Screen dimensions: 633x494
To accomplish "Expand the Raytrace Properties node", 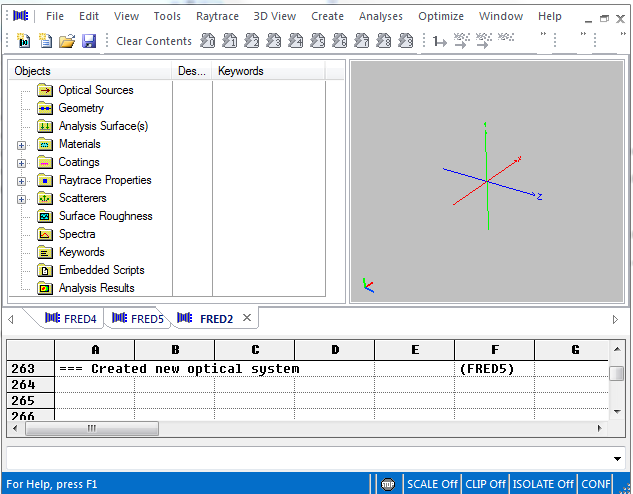I will coord(22,180).
